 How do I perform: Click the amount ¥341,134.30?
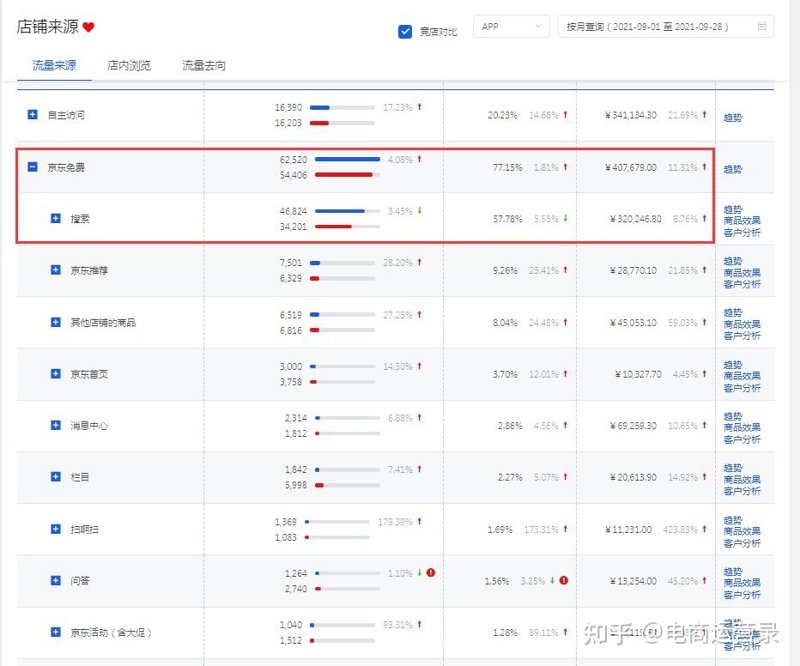point(631,115)
